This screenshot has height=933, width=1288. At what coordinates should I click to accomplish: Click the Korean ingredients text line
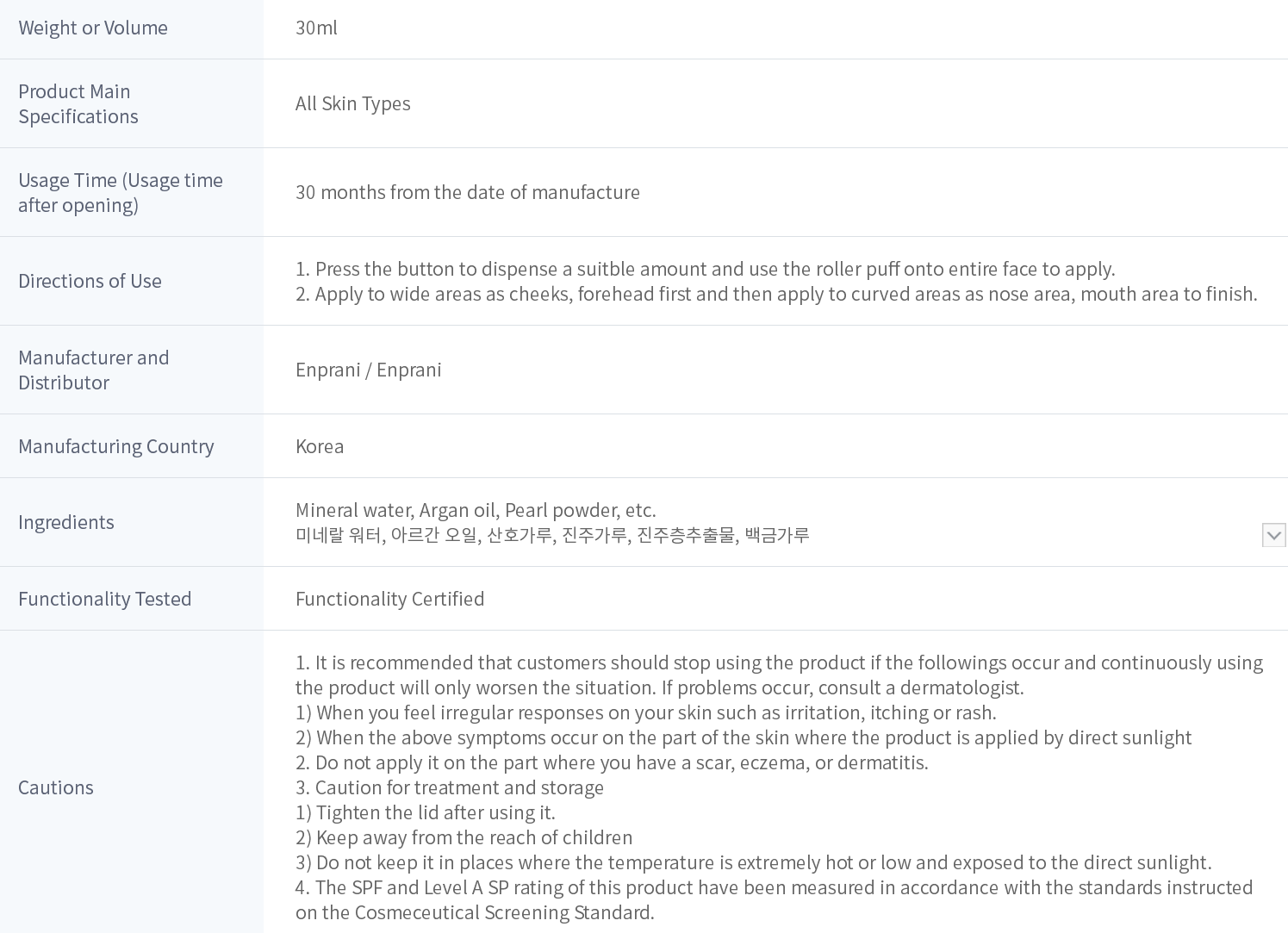pos(552,535)
